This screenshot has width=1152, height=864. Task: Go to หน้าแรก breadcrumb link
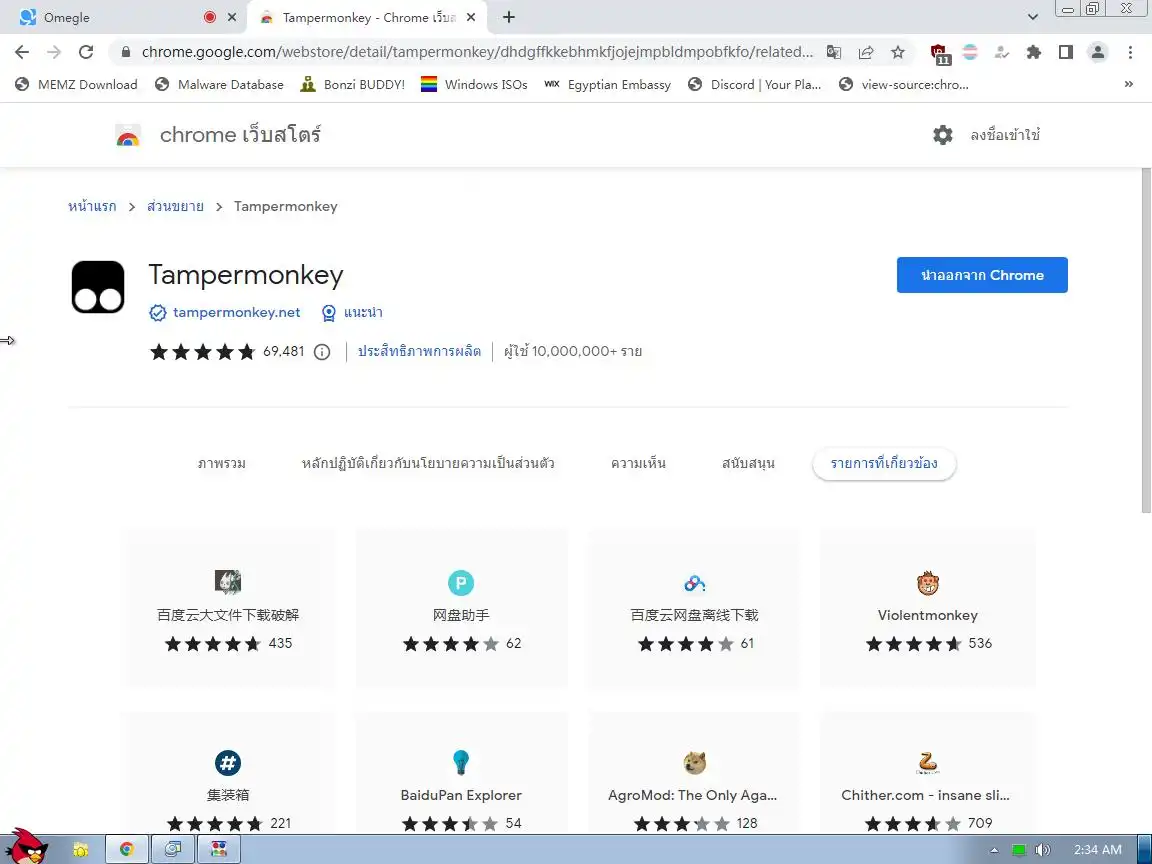(92, 206)
